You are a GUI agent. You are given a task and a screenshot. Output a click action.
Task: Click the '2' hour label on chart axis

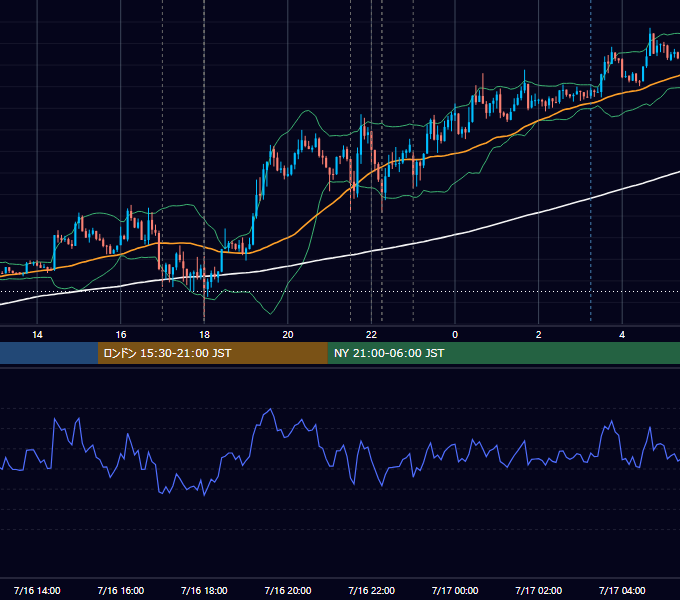[539, 335]
